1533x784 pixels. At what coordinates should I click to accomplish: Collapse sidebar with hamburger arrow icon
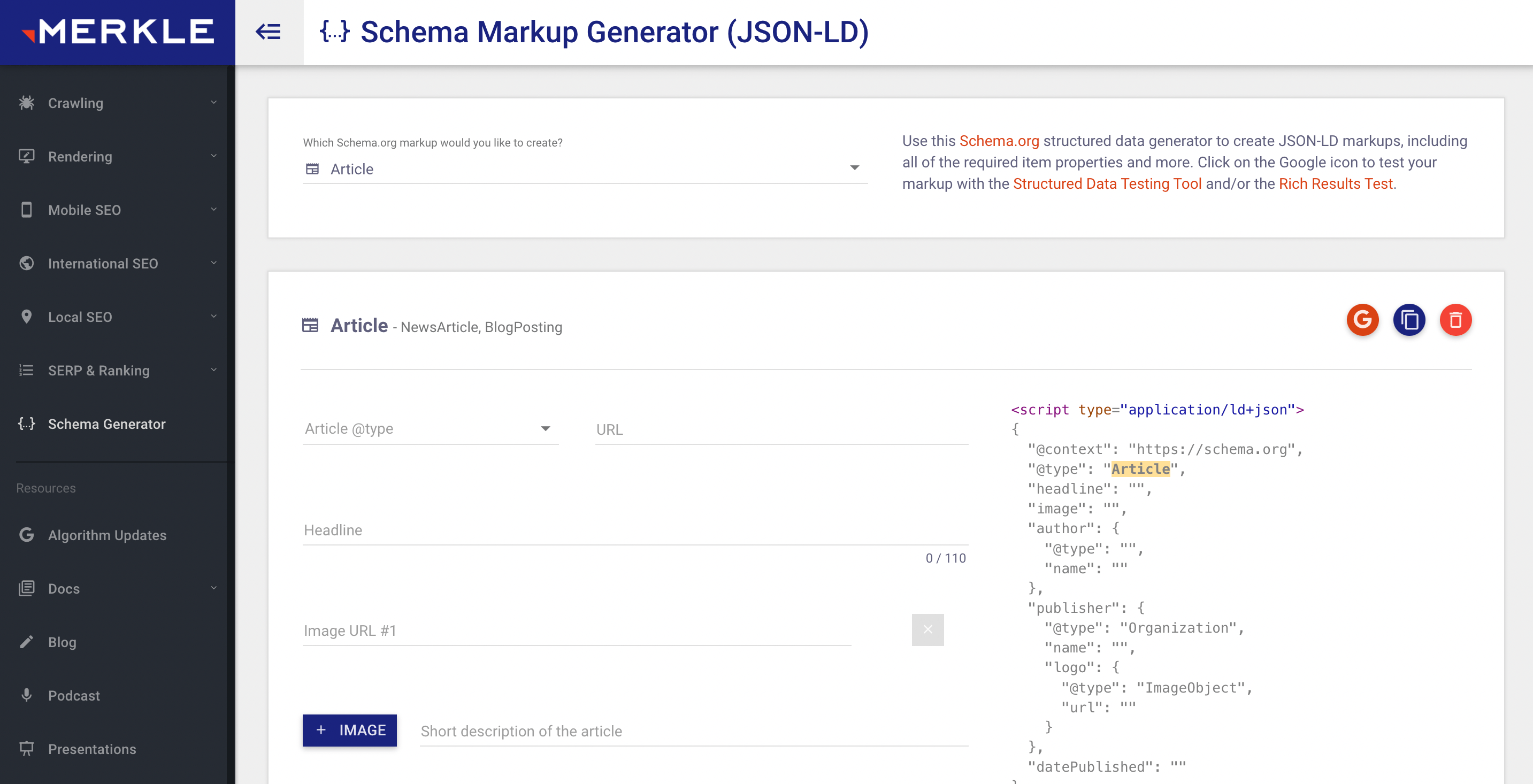tap(269, 32)
